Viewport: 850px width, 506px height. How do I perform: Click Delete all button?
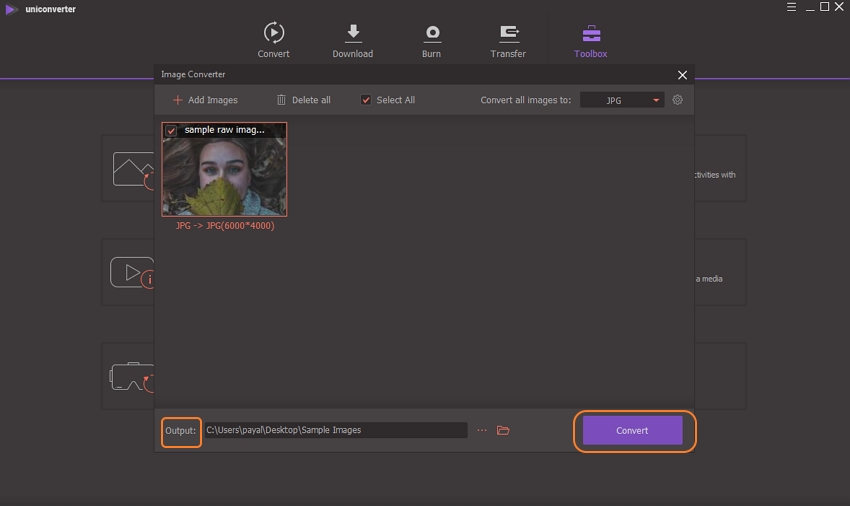(303, 100)
